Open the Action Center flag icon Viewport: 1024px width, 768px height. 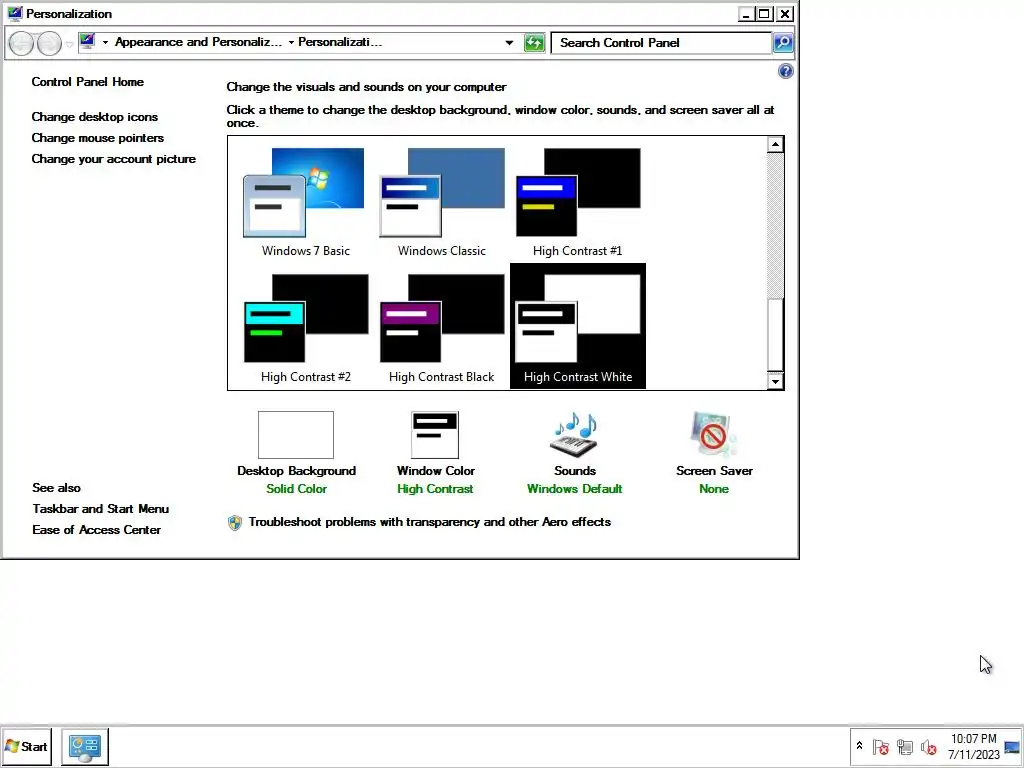880,746
